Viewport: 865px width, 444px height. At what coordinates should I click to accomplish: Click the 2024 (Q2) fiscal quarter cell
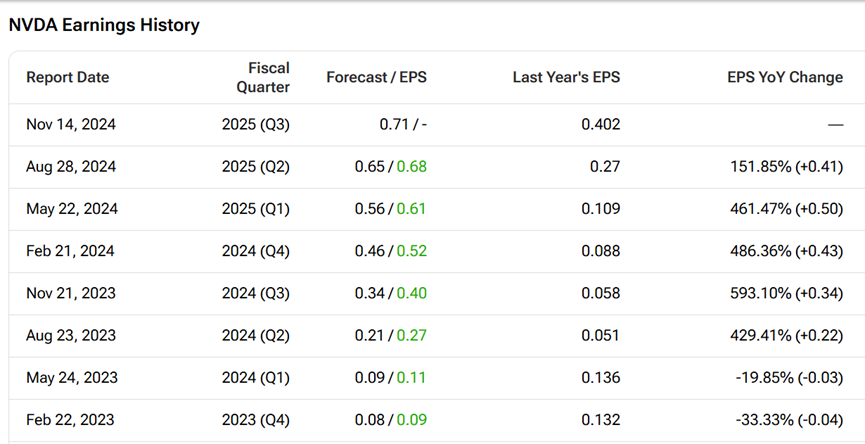[256, 335]
